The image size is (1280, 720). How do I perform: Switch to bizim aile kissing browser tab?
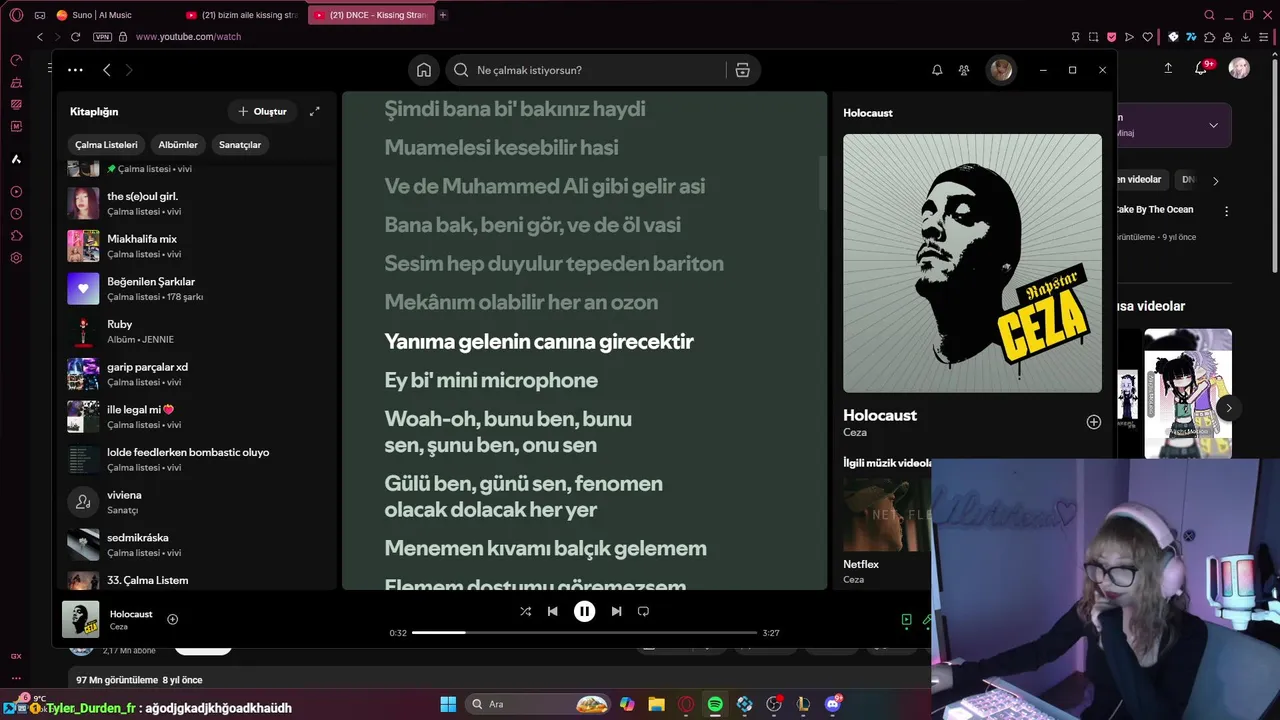(x=243, y=15)
